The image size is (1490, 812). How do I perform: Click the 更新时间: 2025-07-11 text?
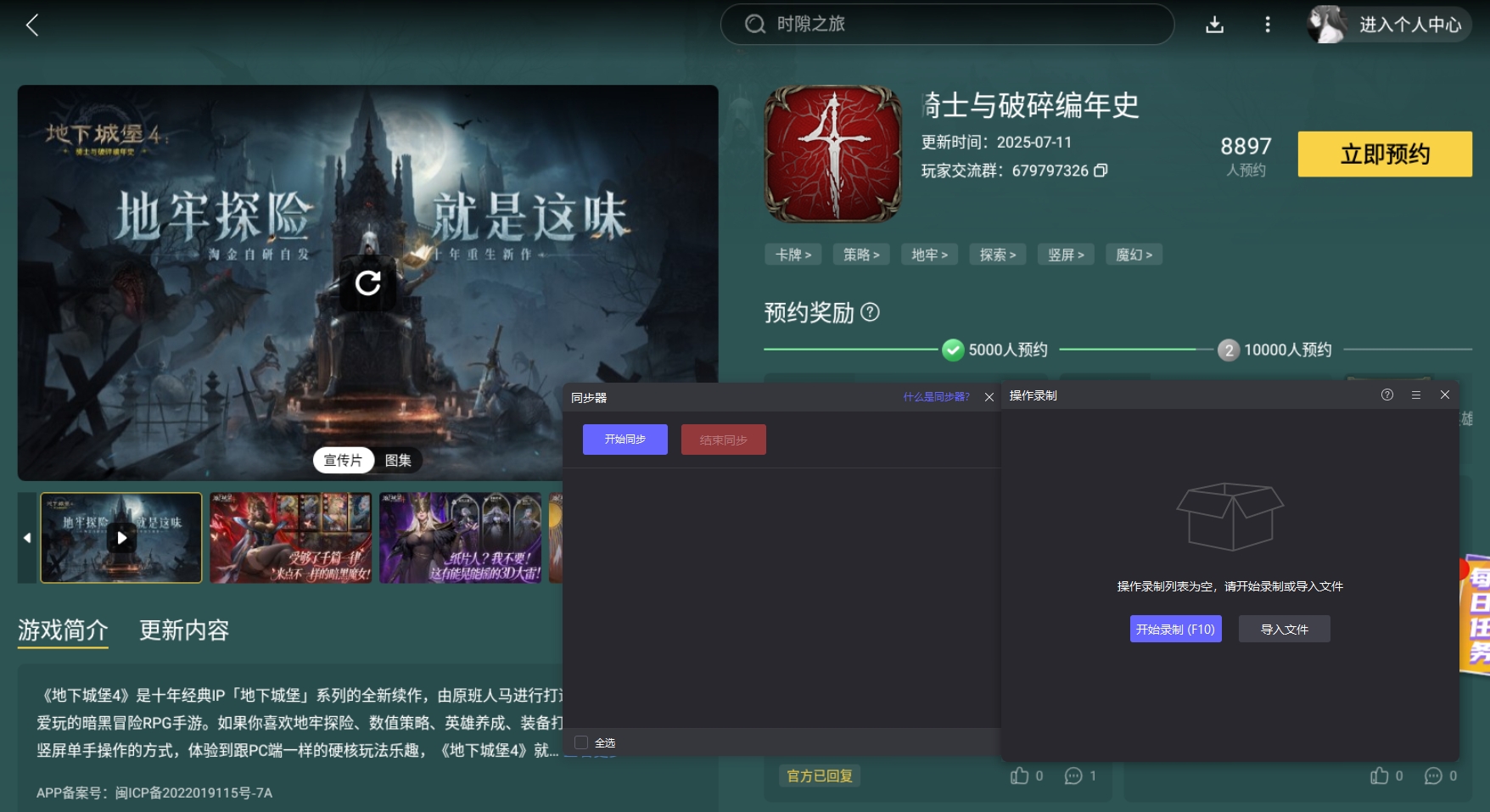[x=996, y=143]
